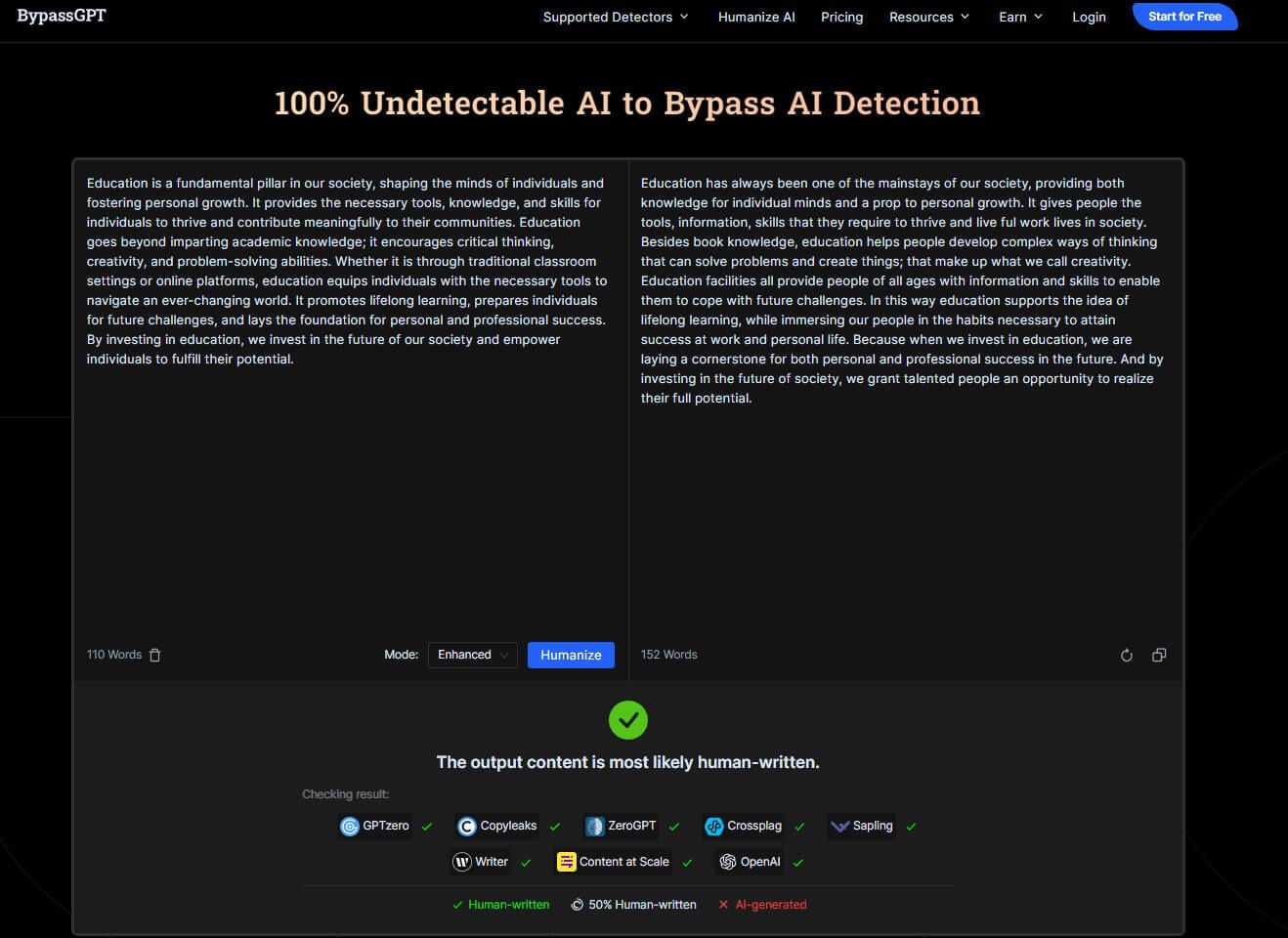Copy the output using the copy icon
This screenshot has height=938, width=1288.
tap(1159, 655)
